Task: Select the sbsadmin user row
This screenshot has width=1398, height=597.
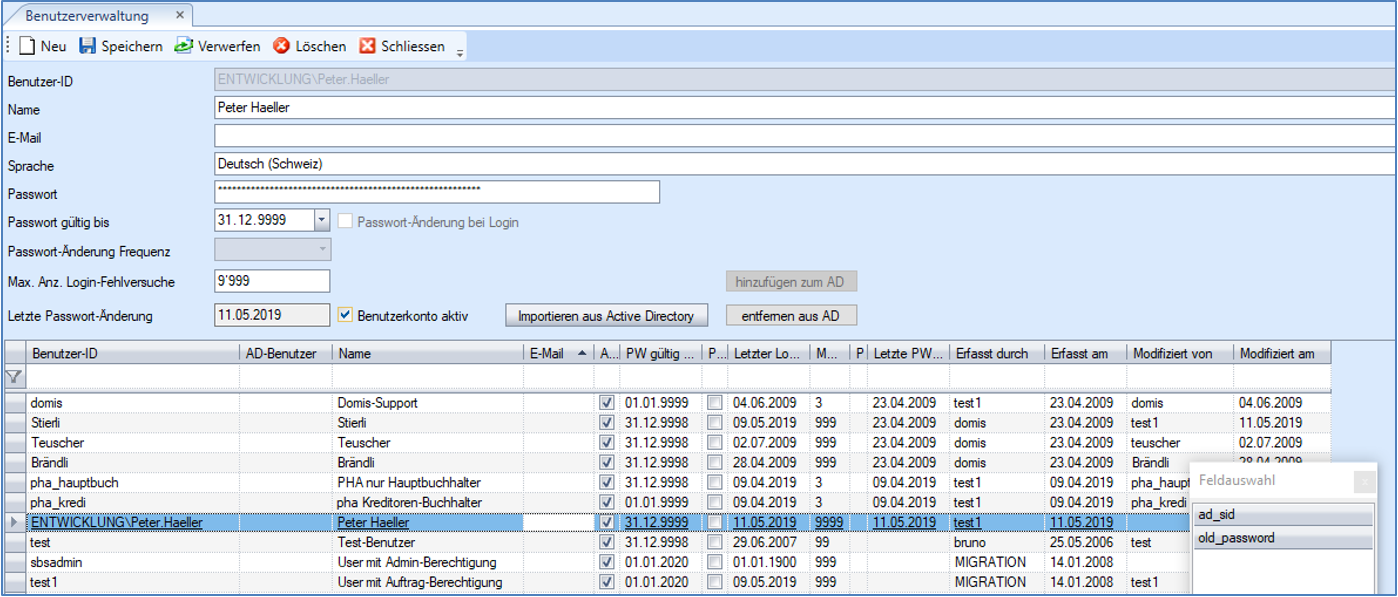Action: pyautogui.click(x=130, y=562)
